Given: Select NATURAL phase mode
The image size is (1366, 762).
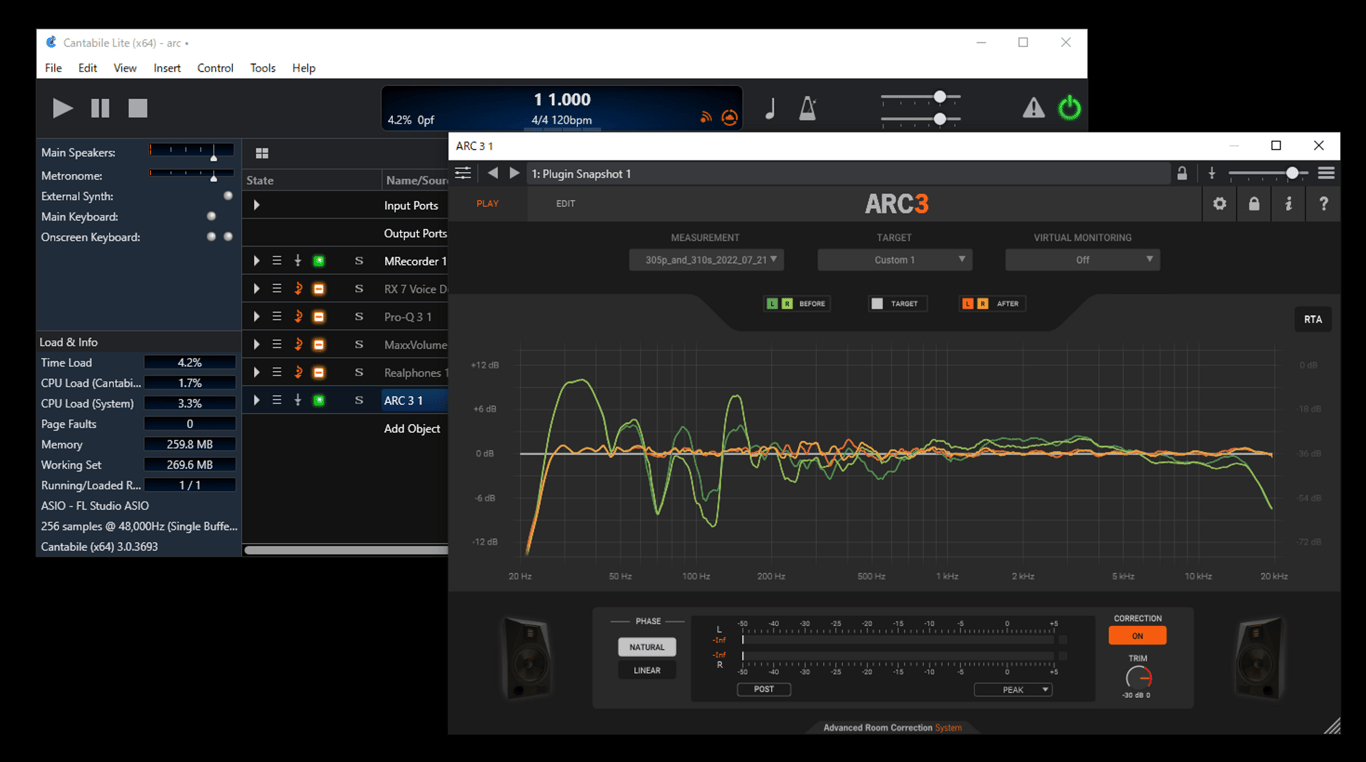Looking at the screenshot, I should (x=647, y=648).
